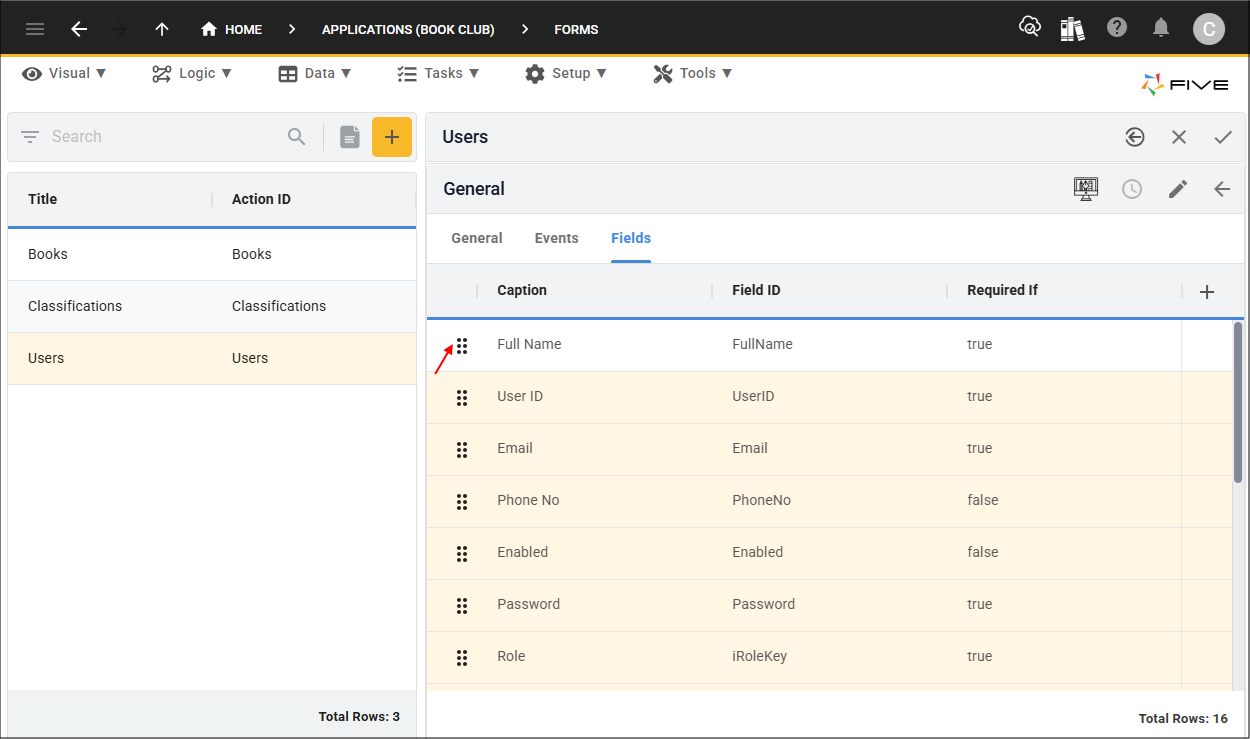The height and width of the screenshot is (739, 1250).
Task: Open the Visual menu
Action: coord(65,73)
